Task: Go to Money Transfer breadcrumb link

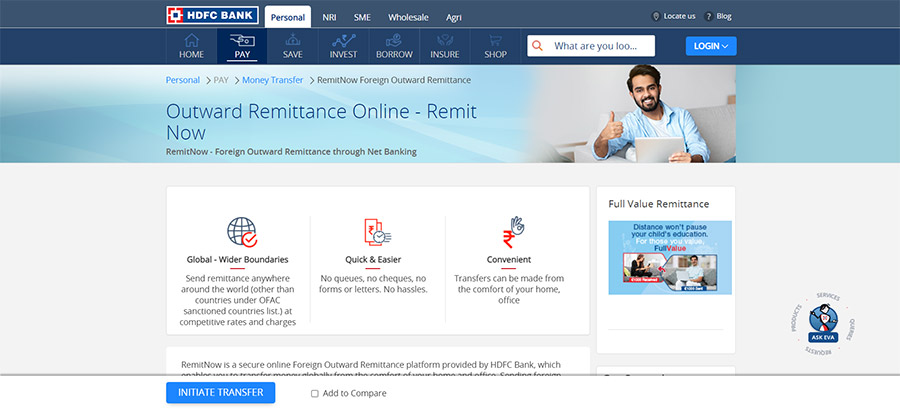Action: click(273, 80)
